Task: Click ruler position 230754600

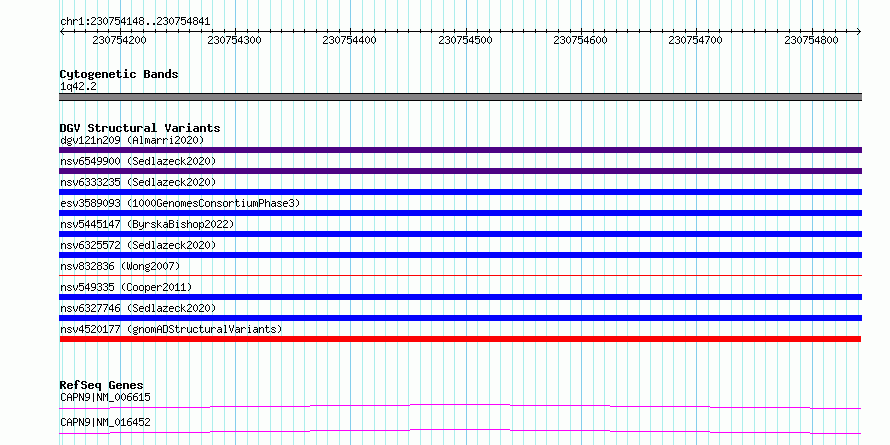Action: [x=580, y=40]
